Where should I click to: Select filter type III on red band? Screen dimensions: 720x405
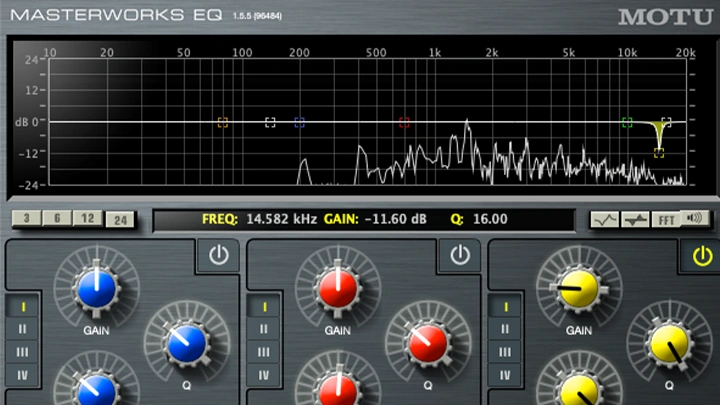(x=264, y=352)
